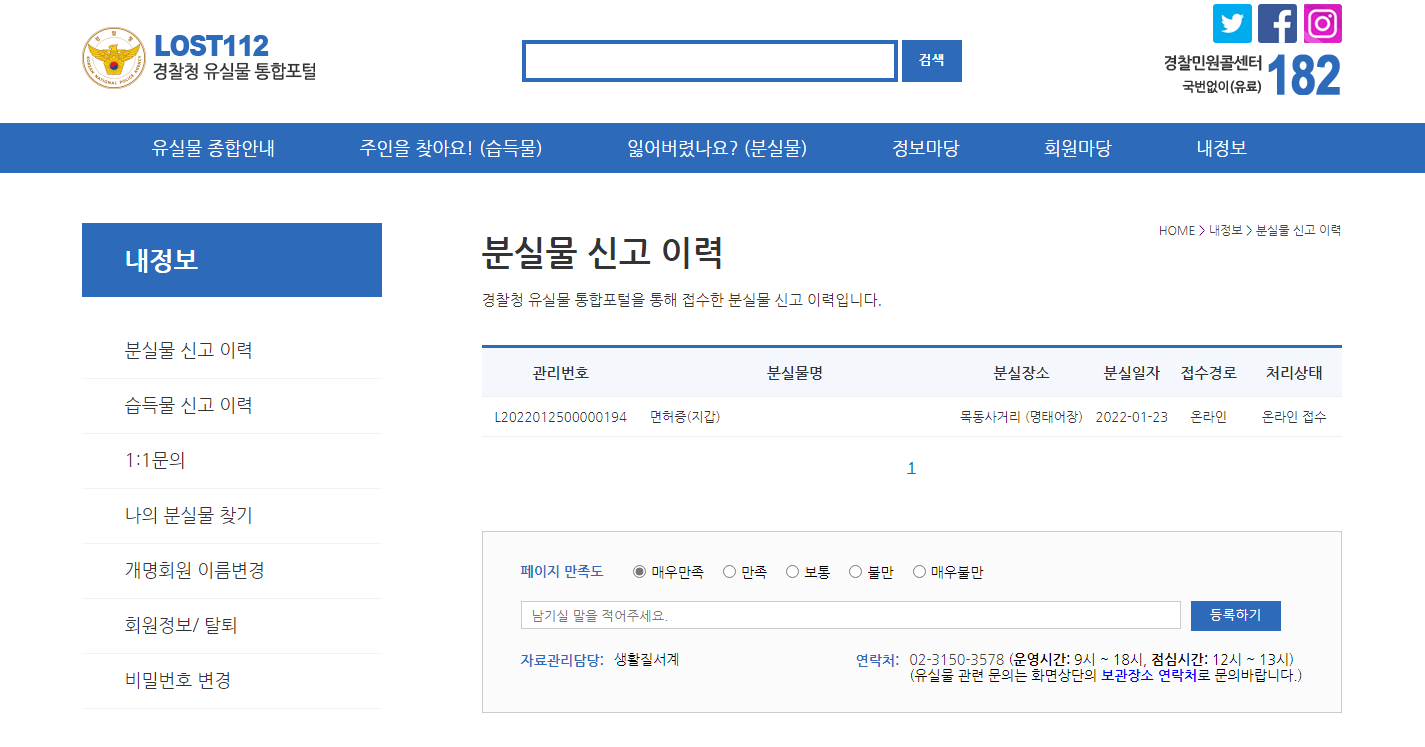Go to 분실물 신고 이력 in sidebar
The image size is (1425, 747).
189,350
